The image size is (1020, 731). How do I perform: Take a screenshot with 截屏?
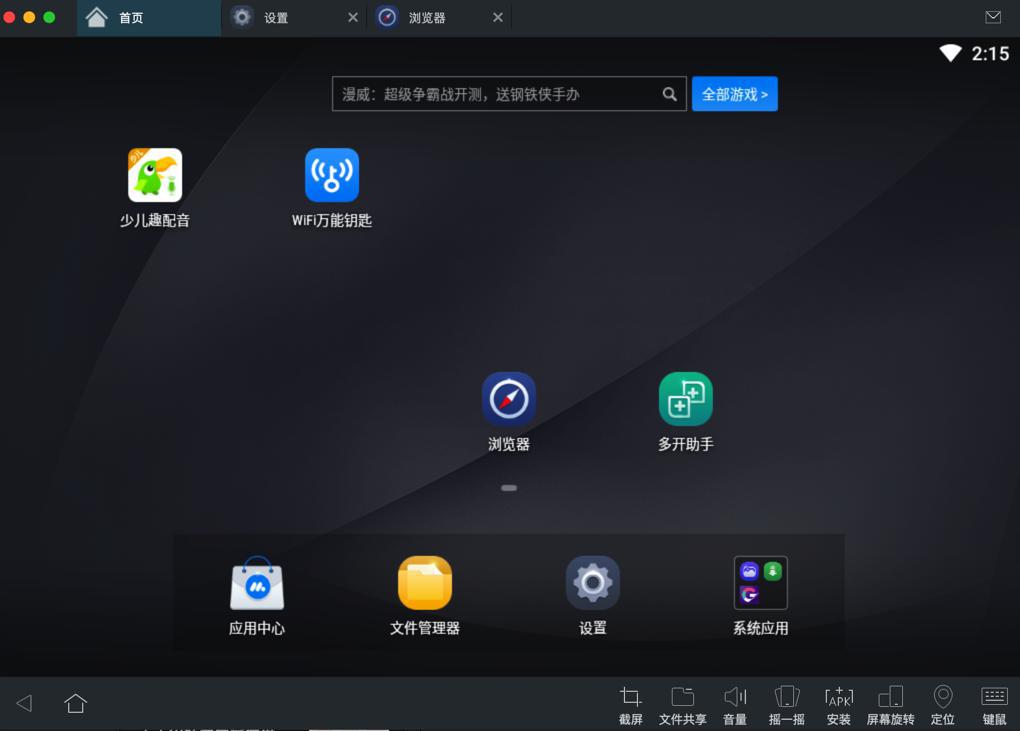coord(630,705)
